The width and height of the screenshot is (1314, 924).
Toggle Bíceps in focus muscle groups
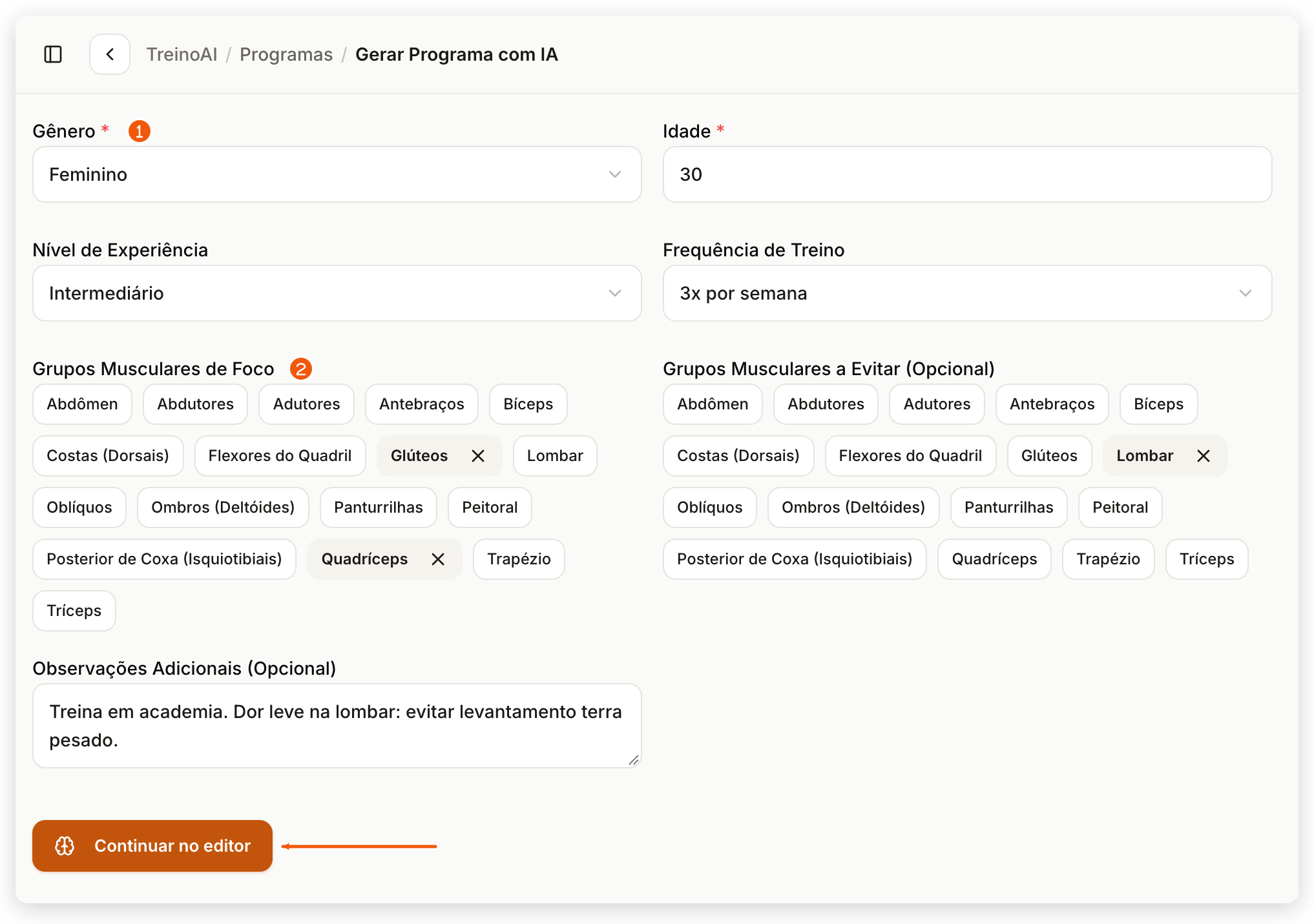point(528,404)
